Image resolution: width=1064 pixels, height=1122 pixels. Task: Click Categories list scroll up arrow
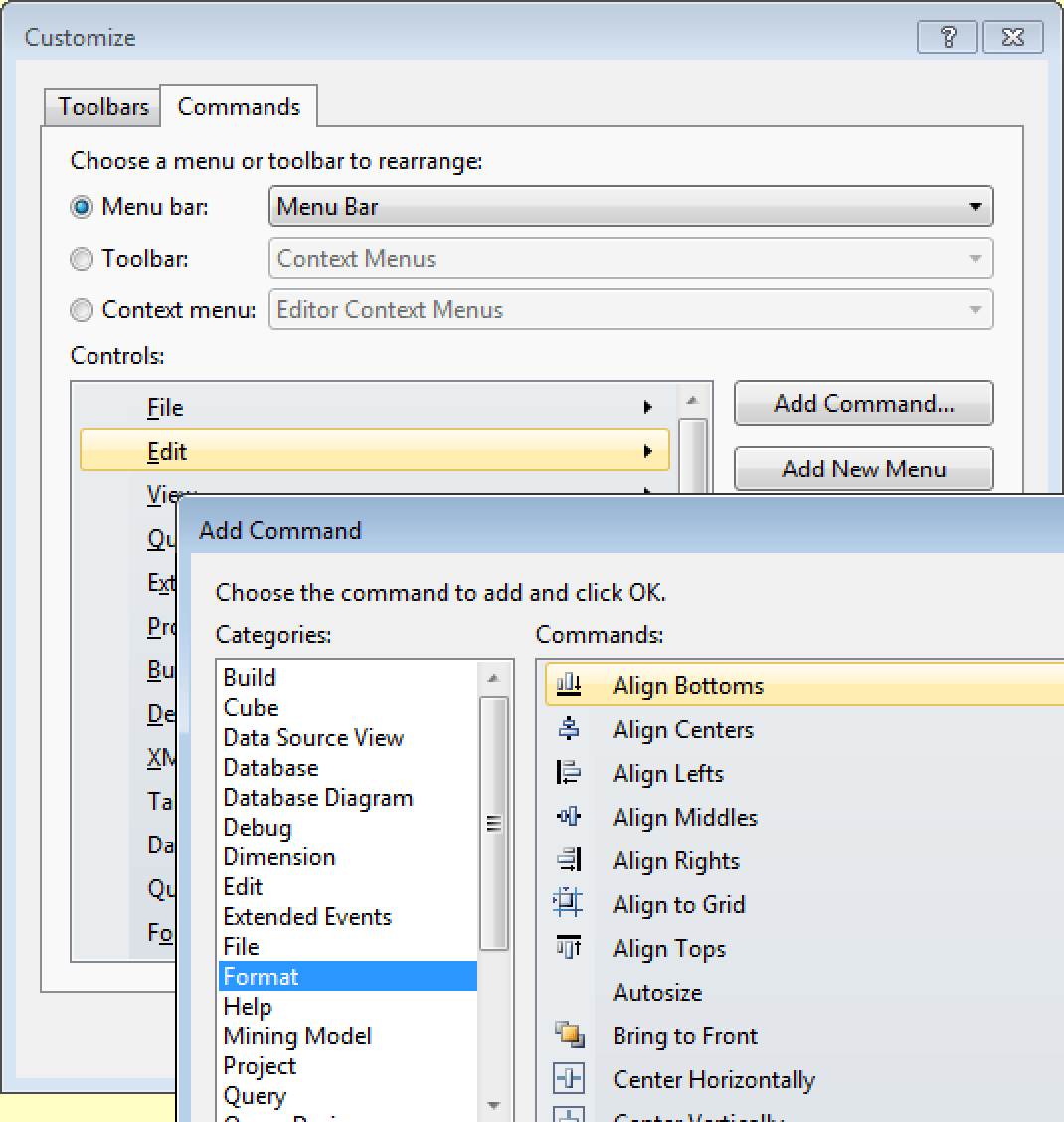494,678
